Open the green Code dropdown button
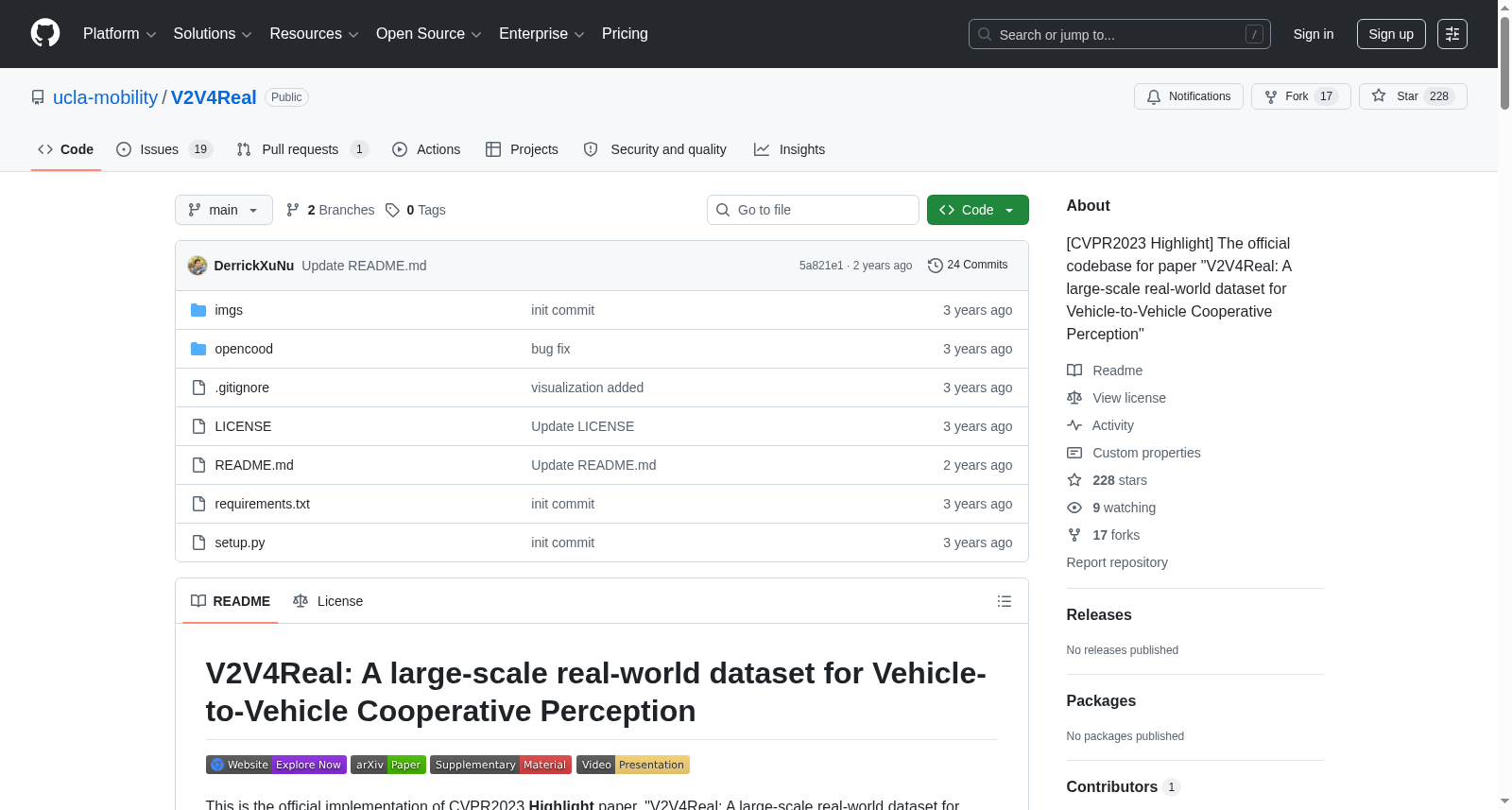The width and height of the screenshot is (1512, 810). (978, 210)
